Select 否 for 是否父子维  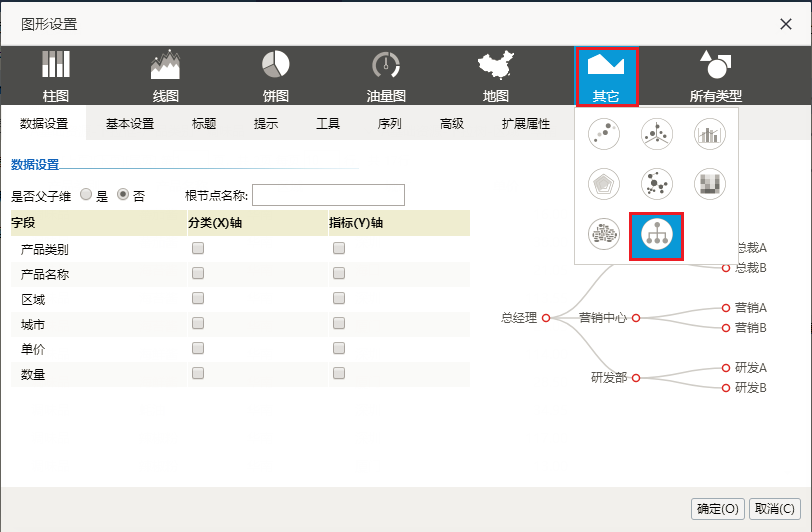(123, 194)
